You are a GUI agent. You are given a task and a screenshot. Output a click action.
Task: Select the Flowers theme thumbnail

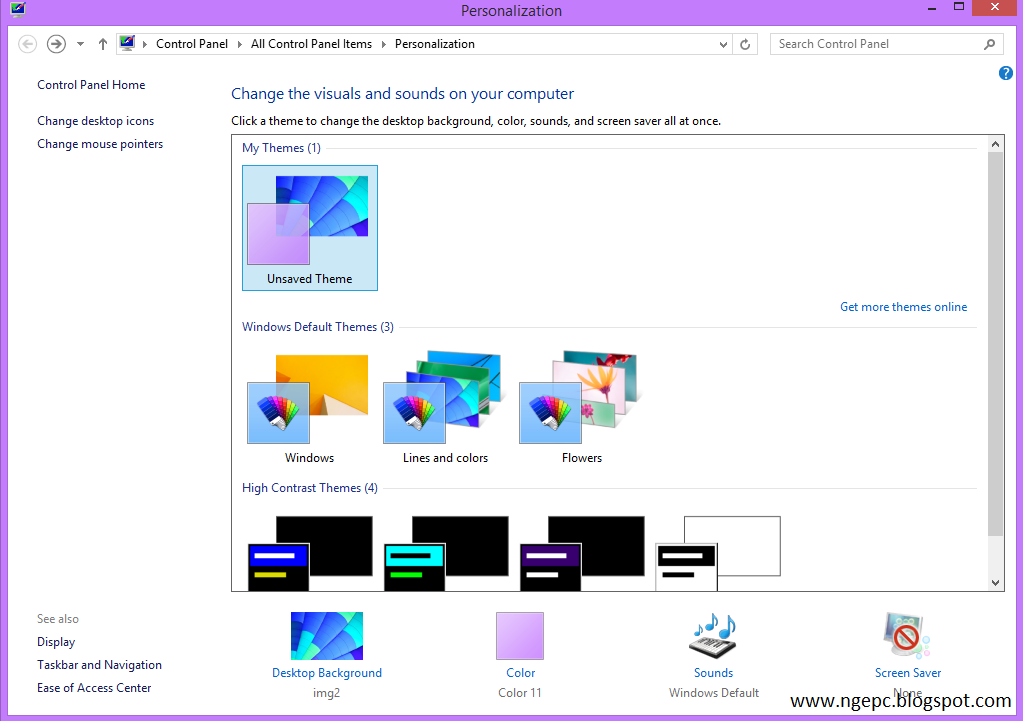(x=581, y=396)
